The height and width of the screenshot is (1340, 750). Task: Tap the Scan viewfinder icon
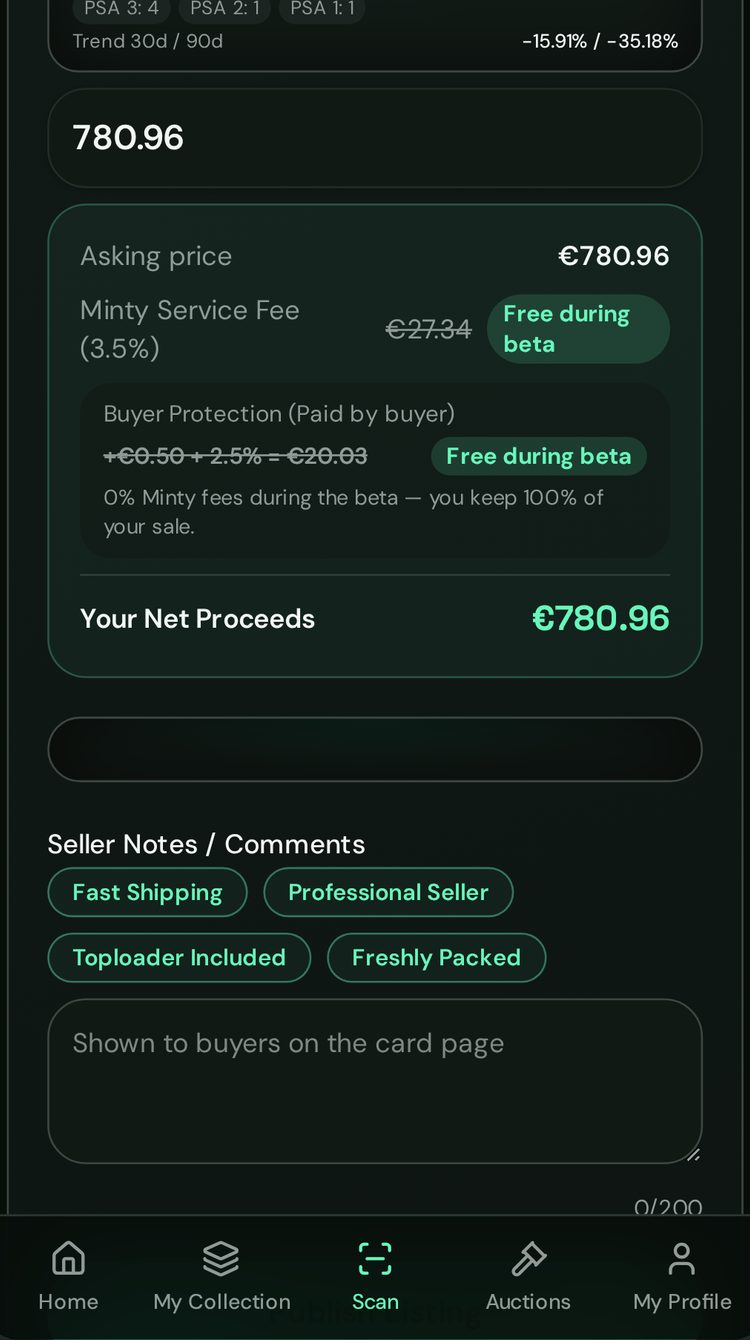(375, 1259)
